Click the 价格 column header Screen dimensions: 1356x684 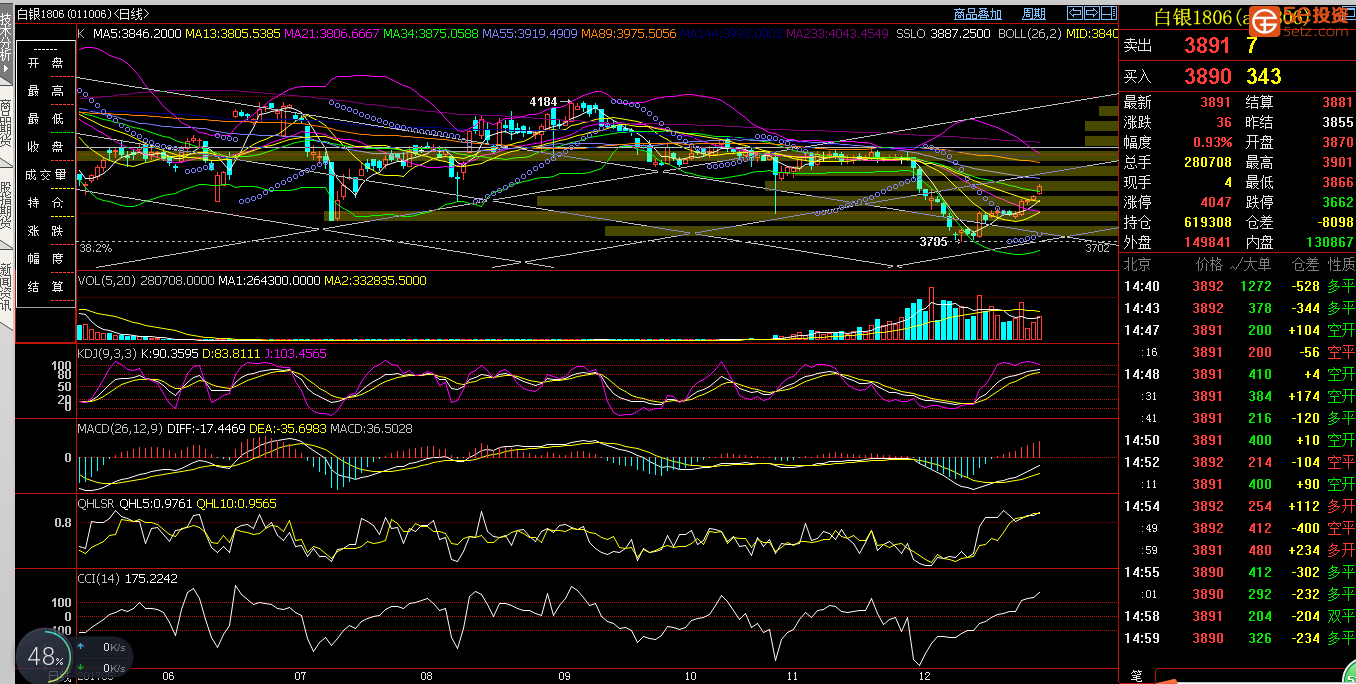tap(1209, 265)
